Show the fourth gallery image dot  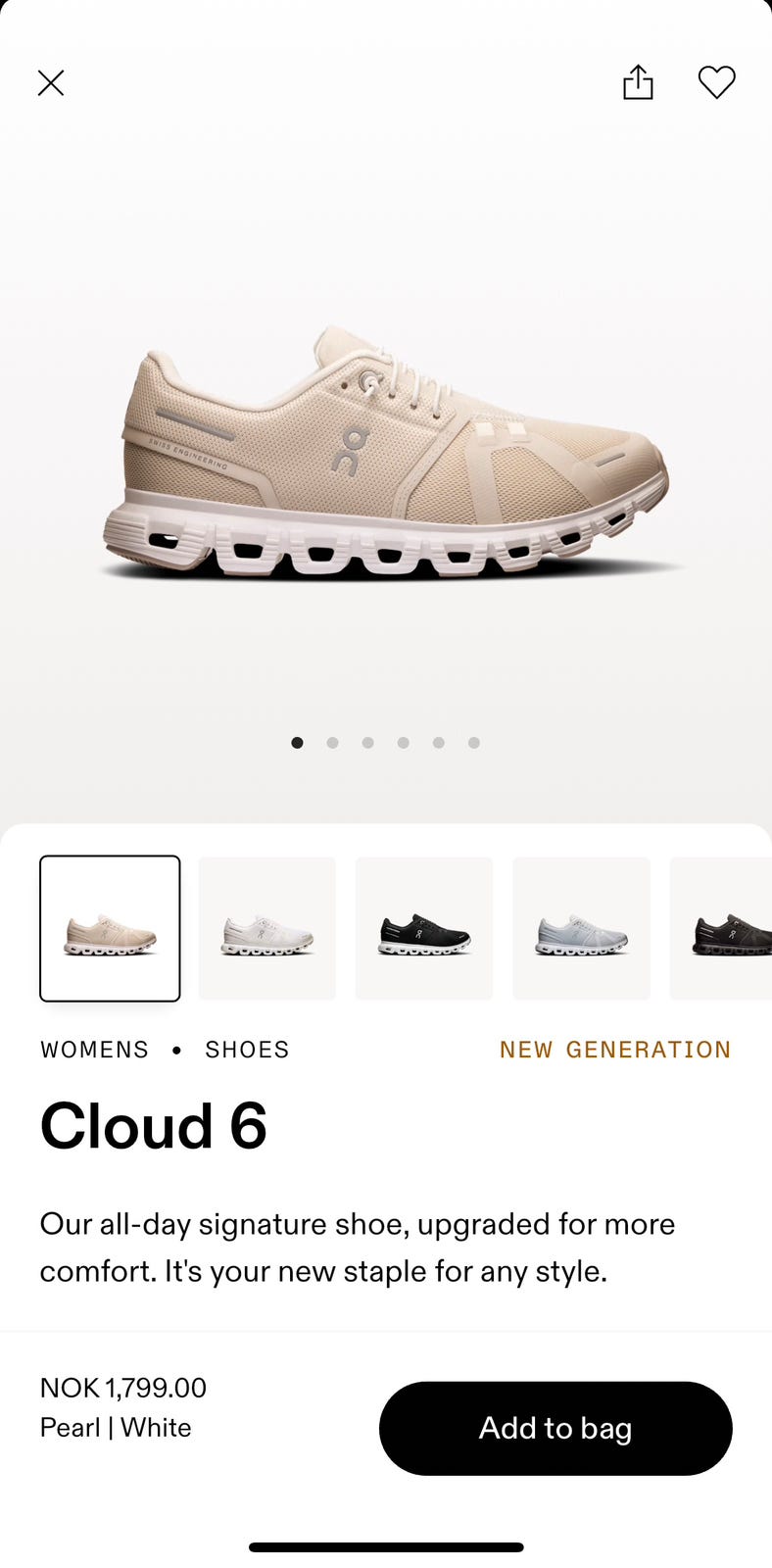(x=404, y=743)
